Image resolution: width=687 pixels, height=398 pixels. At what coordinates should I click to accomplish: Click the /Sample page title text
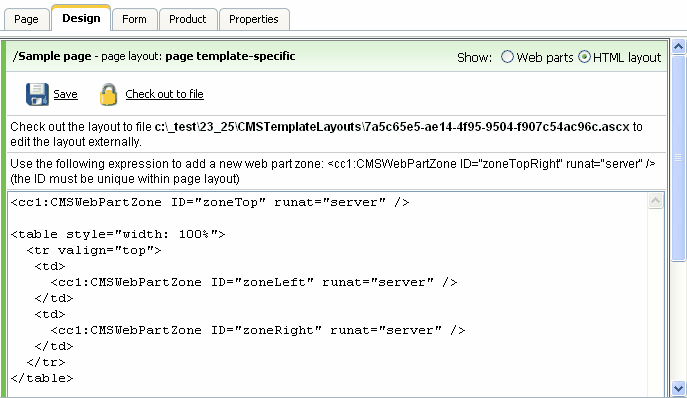pos(52,57)
